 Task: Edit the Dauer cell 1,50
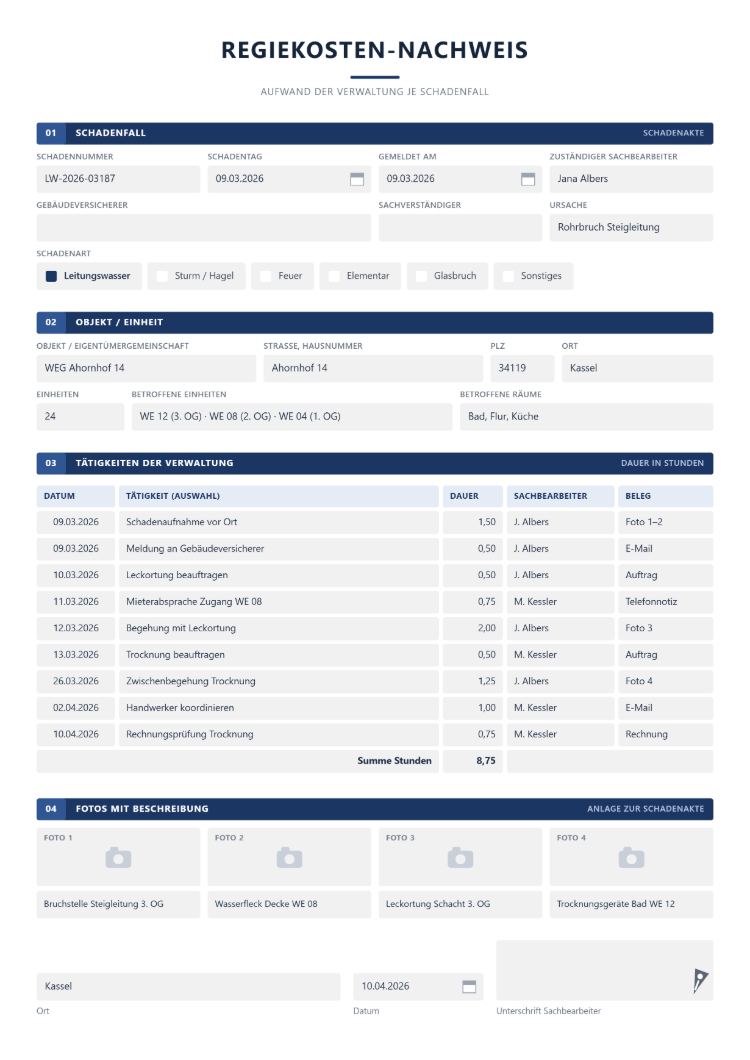pos(473,523)
